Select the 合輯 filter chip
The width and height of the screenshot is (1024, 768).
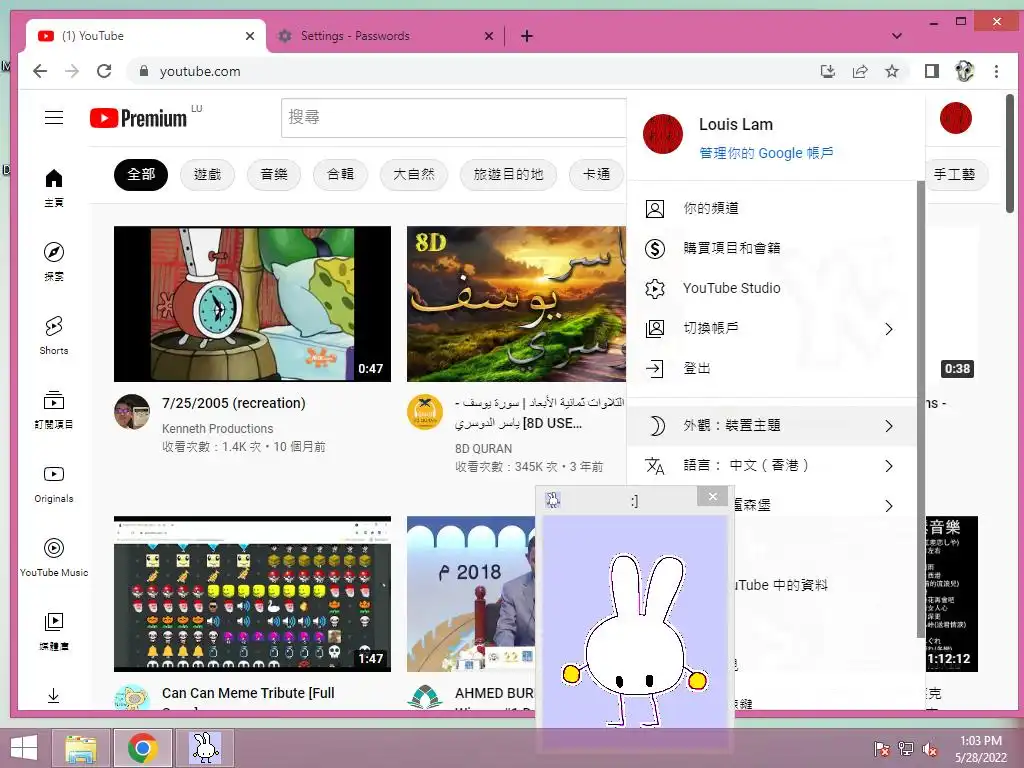(x=340, y=174)
